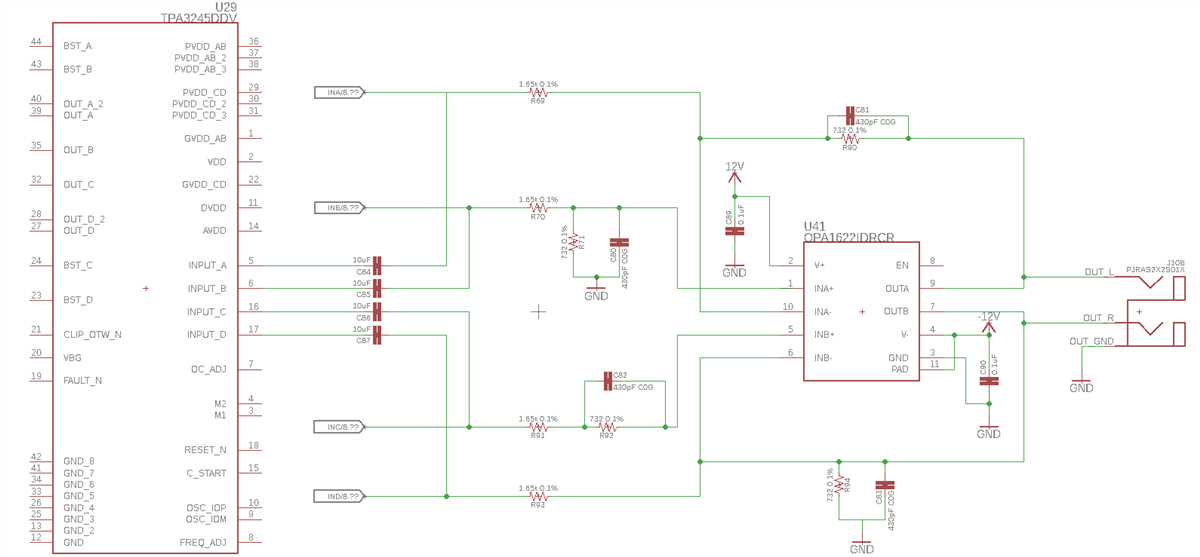Click the PVDD_CD pin label on U29

tap(205, 92)
